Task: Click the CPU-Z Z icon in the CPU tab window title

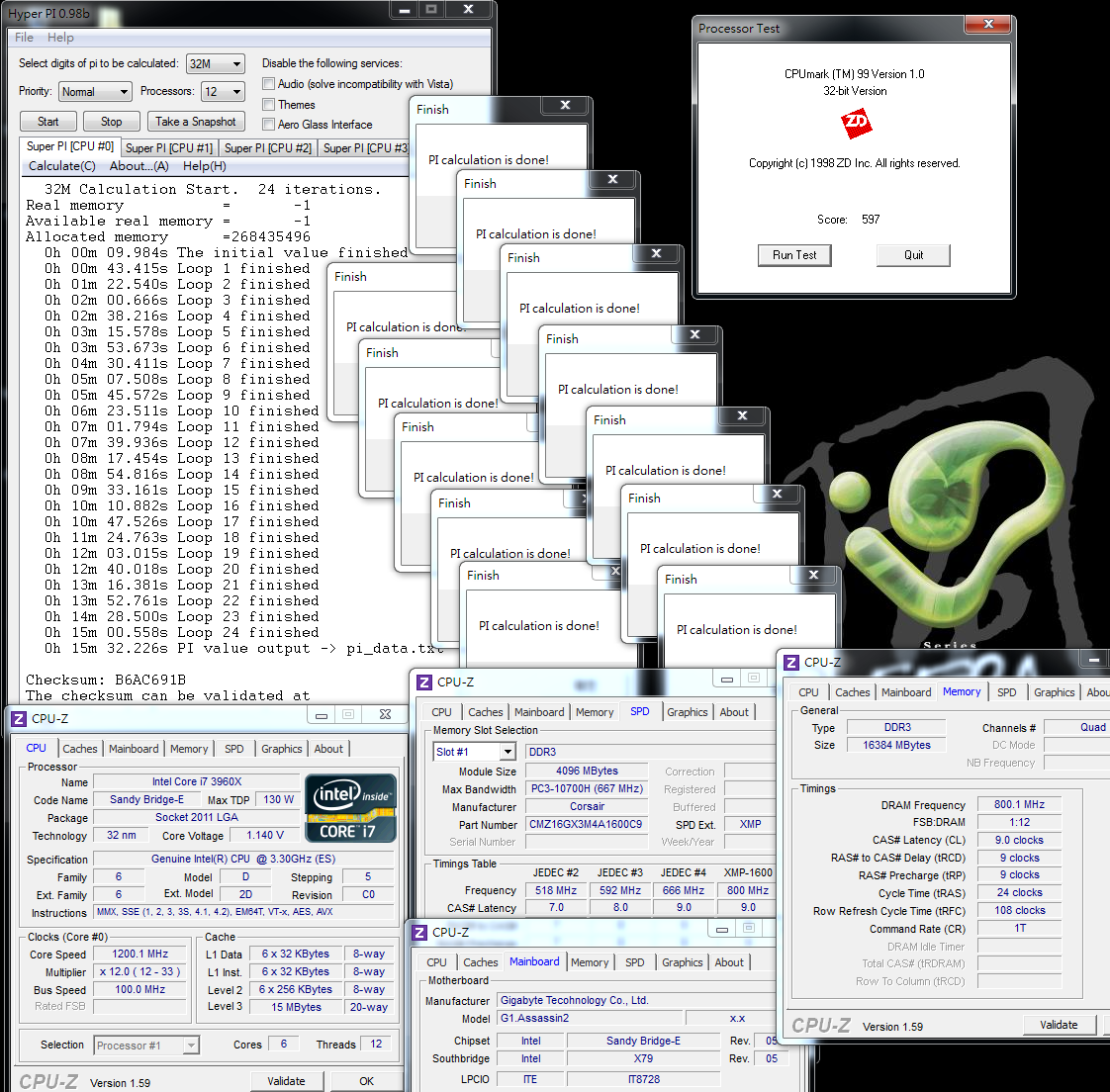Action: point(19,719)
